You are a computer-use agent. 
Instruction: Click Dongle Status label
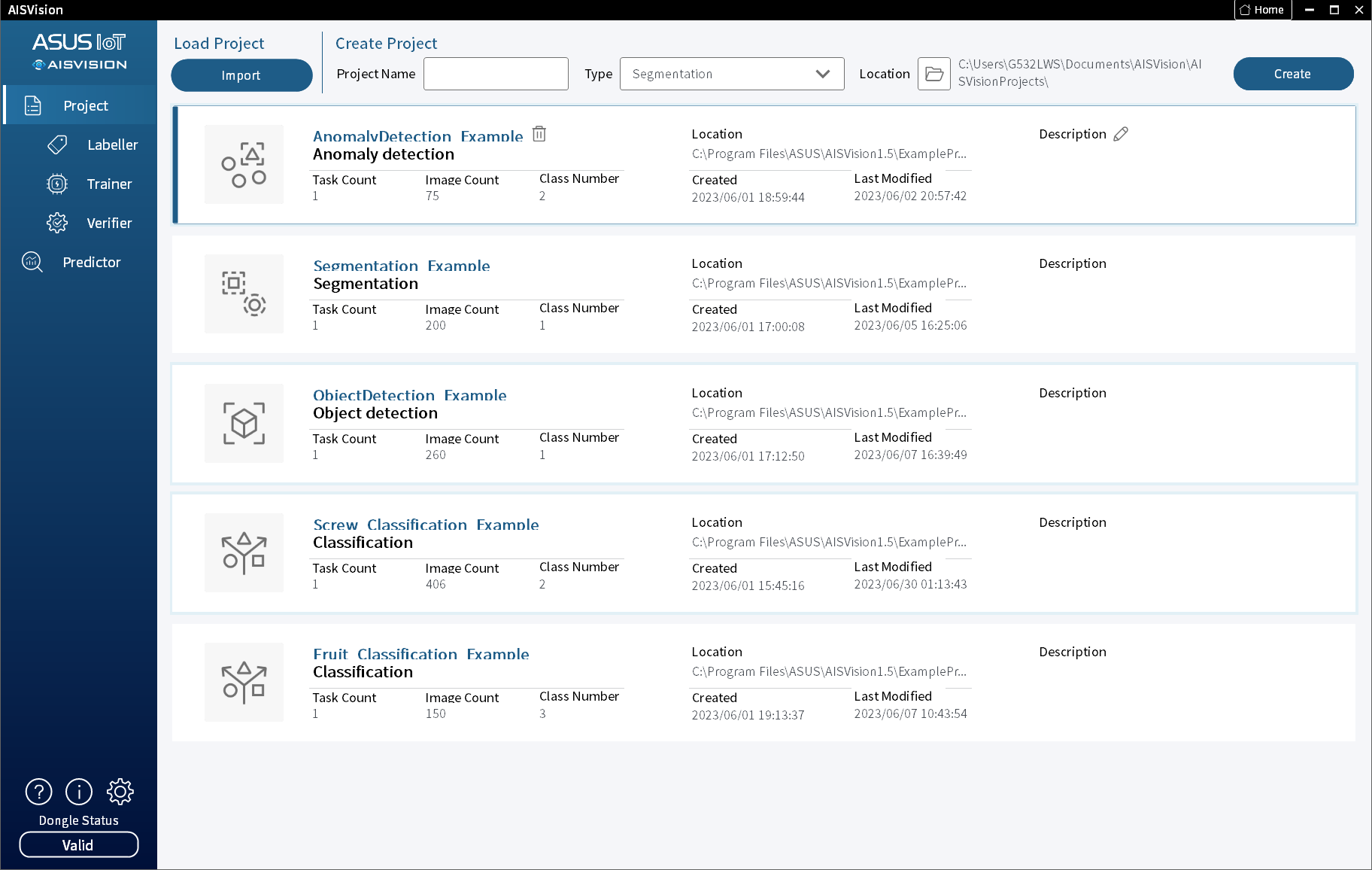click(x=79, y=820)
